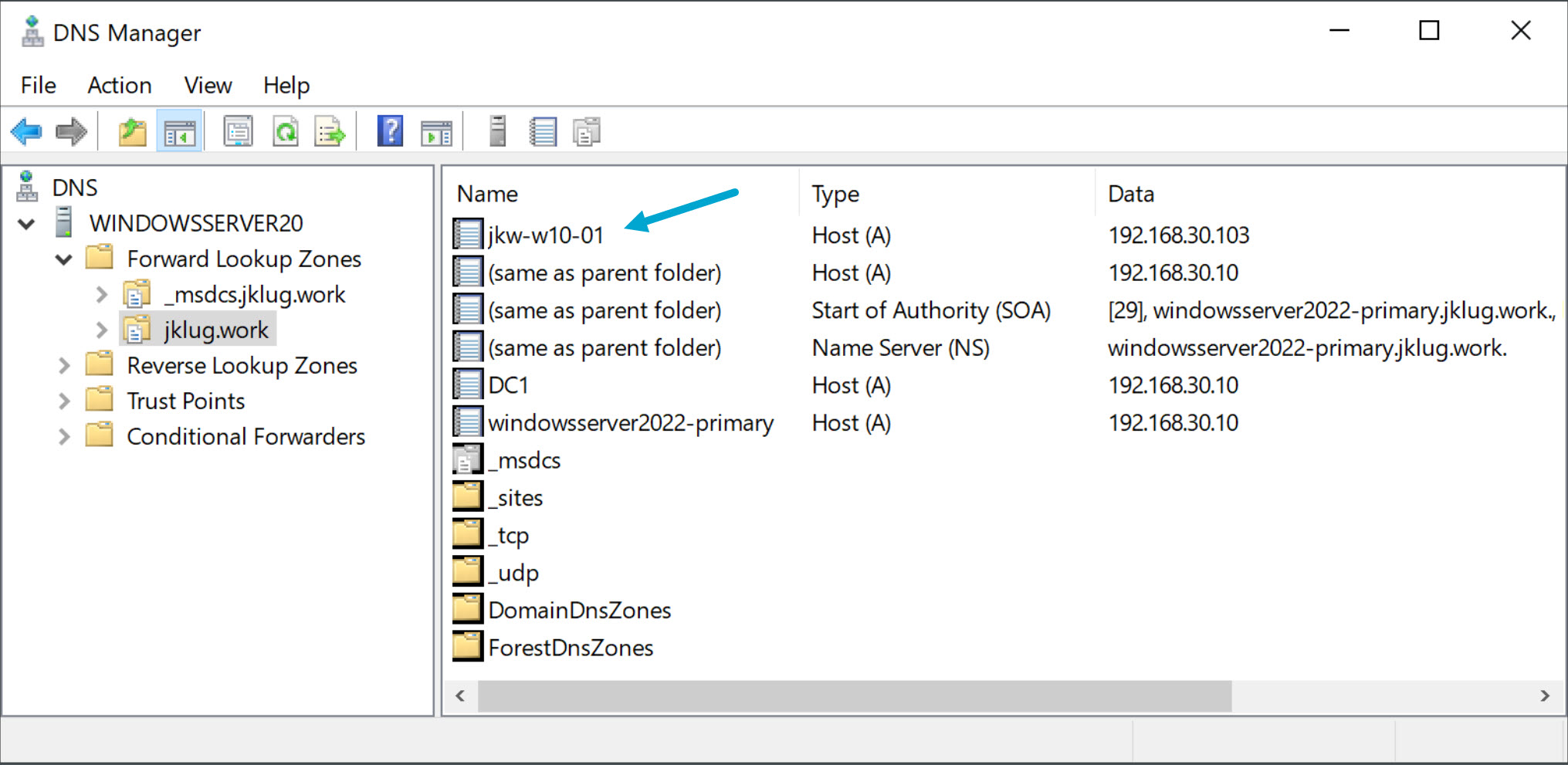Image resolution: width=1568 pixels, height=765 pixels.
Task: Expand the _msdcs.jklug.work zone
Action: 102,294
